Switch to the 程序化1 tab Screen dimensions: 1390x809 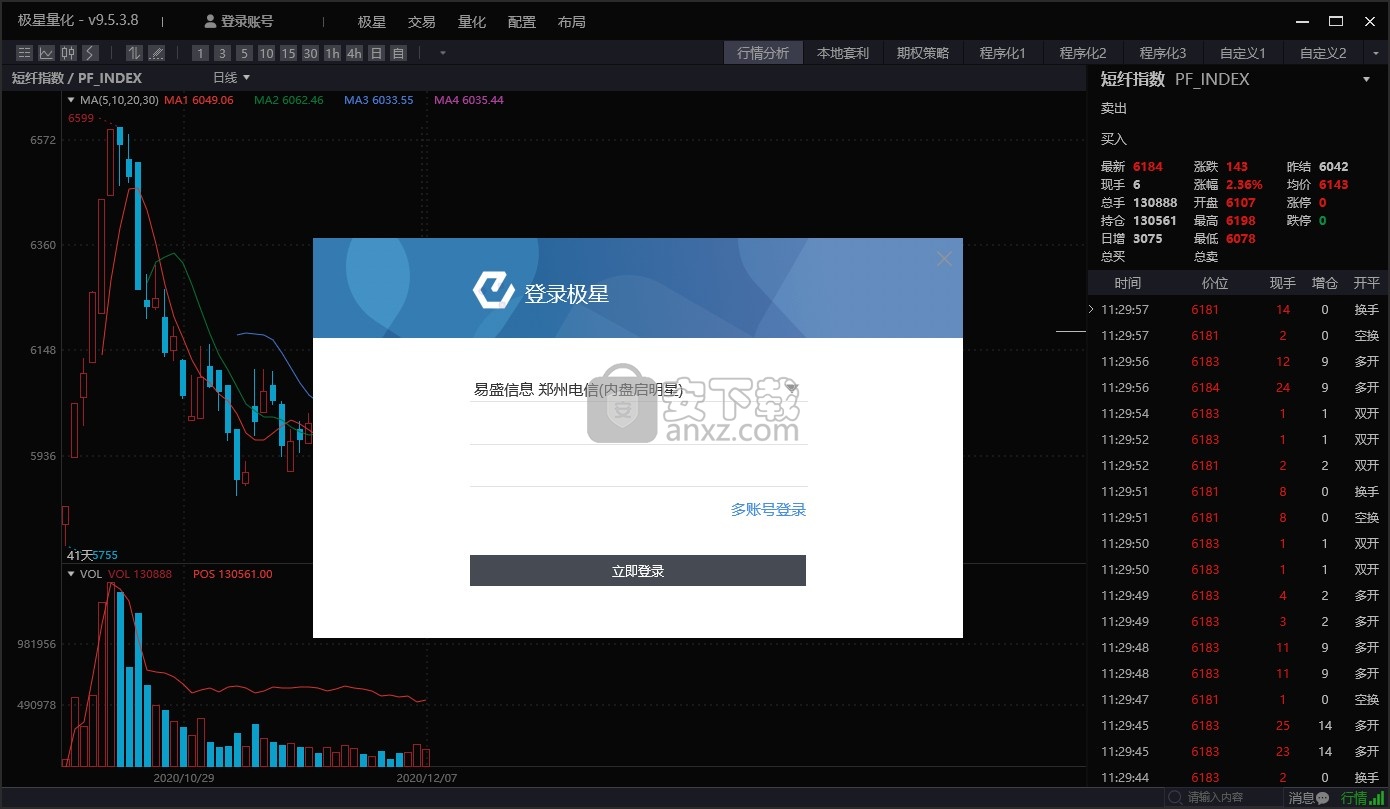[x=1003, y=53]
